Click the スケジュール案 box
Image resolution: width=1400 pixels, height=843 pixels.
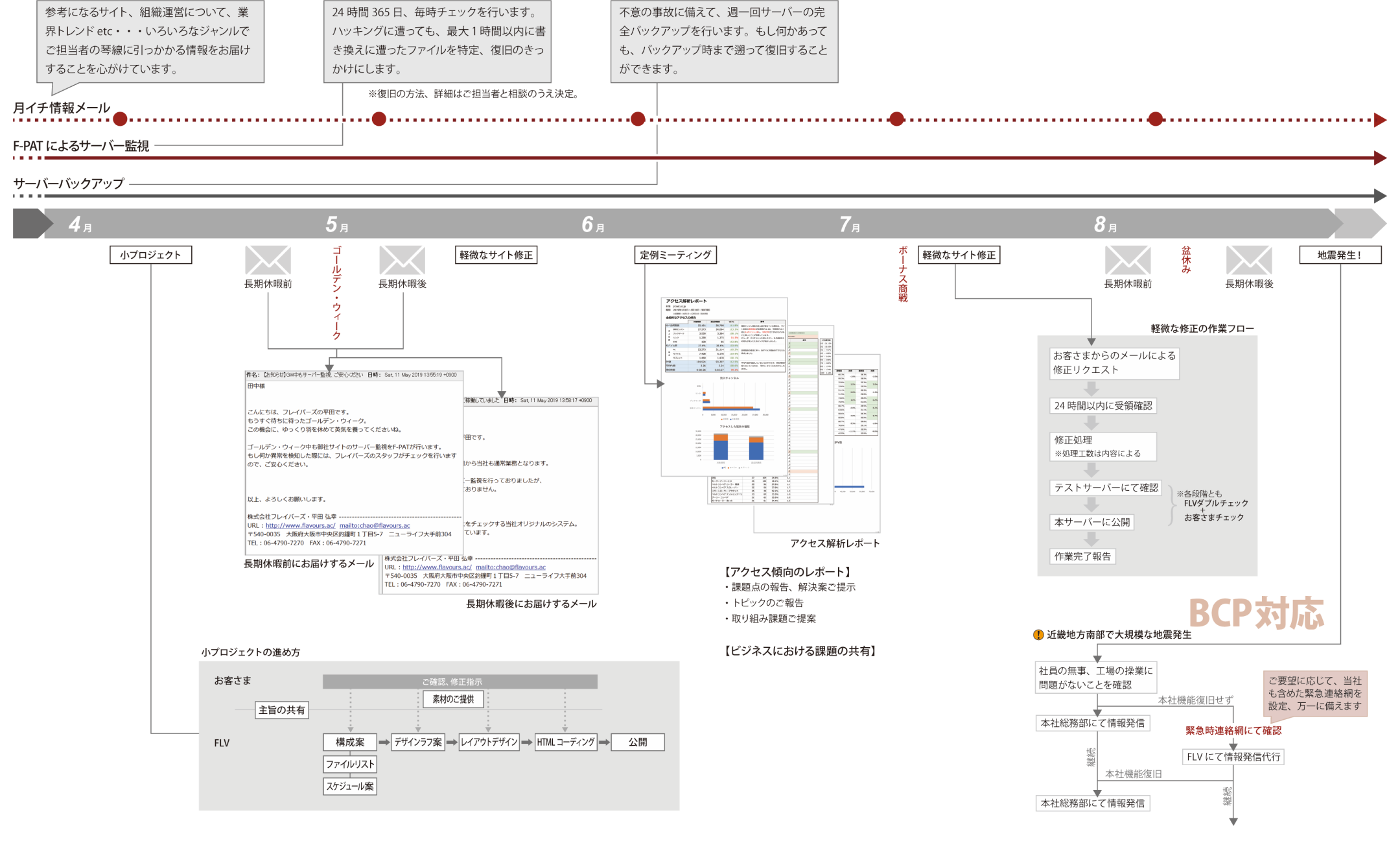coord(350,787)
